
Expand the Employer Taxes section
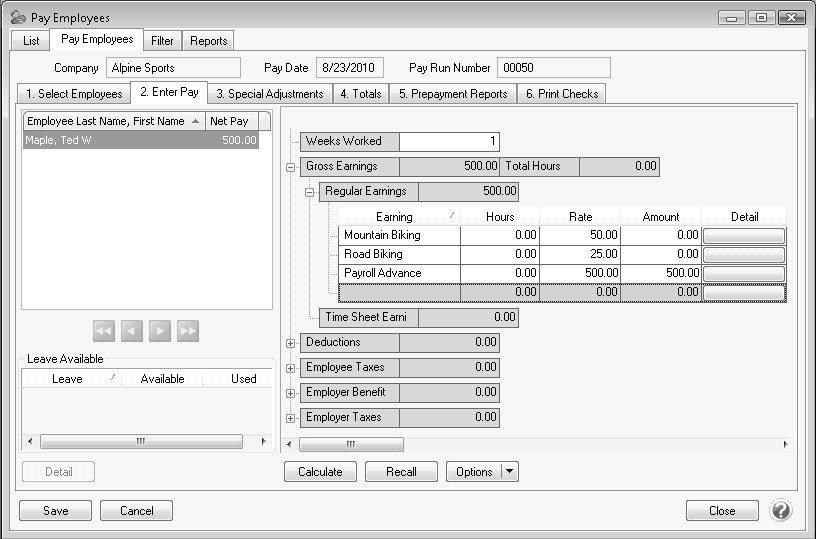click(x=291, y=418)
